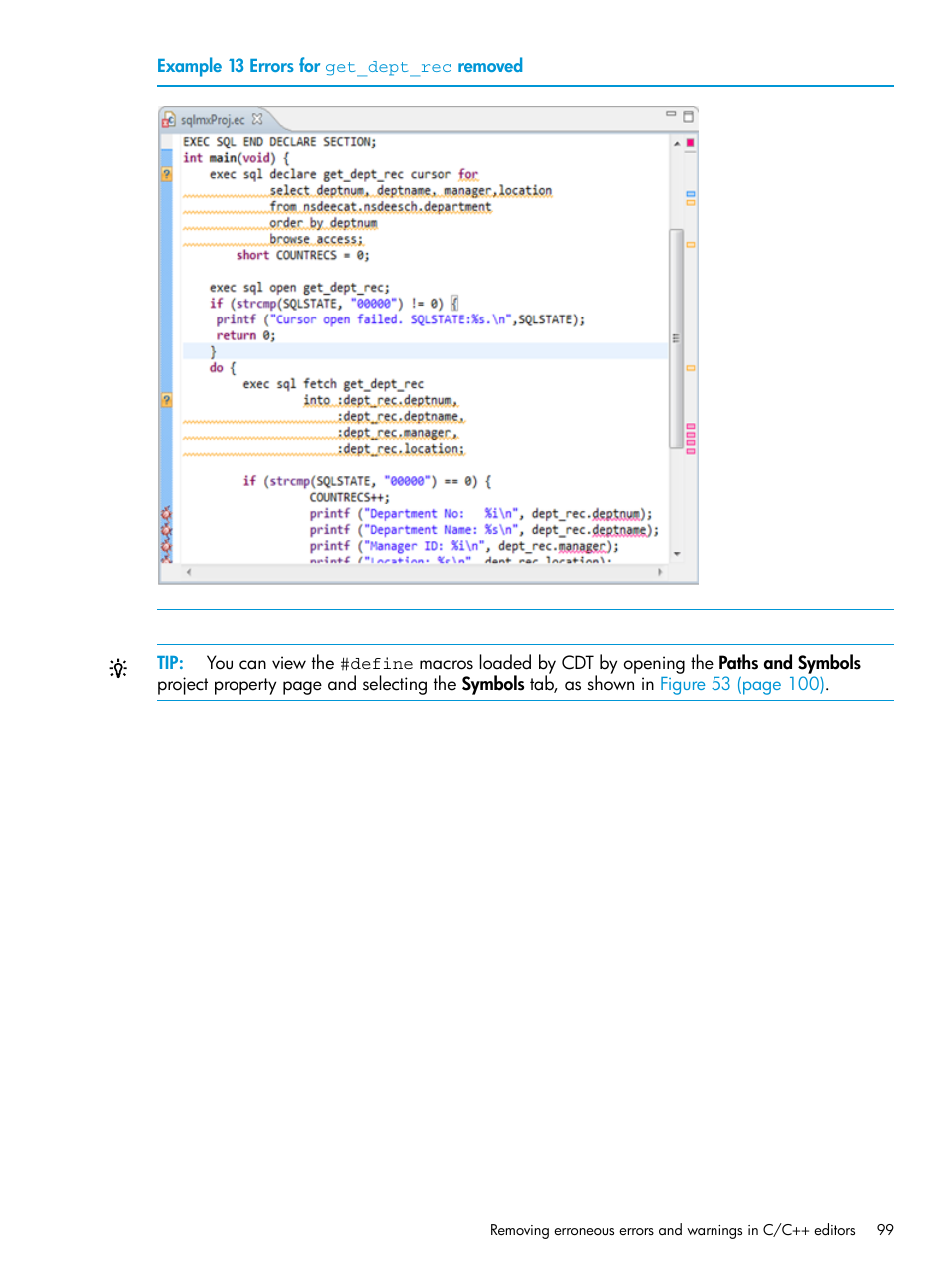Image resolution: width=952 pixels, height=1269 pixels.
Task: Click line 'exec sql fetch get_dept_rec'
Action: click(x=333, y=384)
